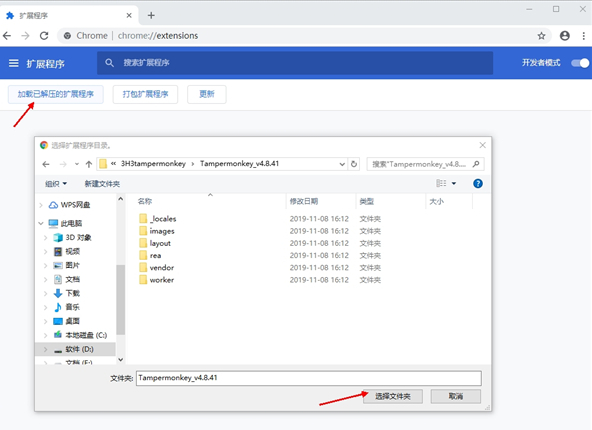
Task: Click 打包扩展程序 button
Action: (x=145, y=94)
